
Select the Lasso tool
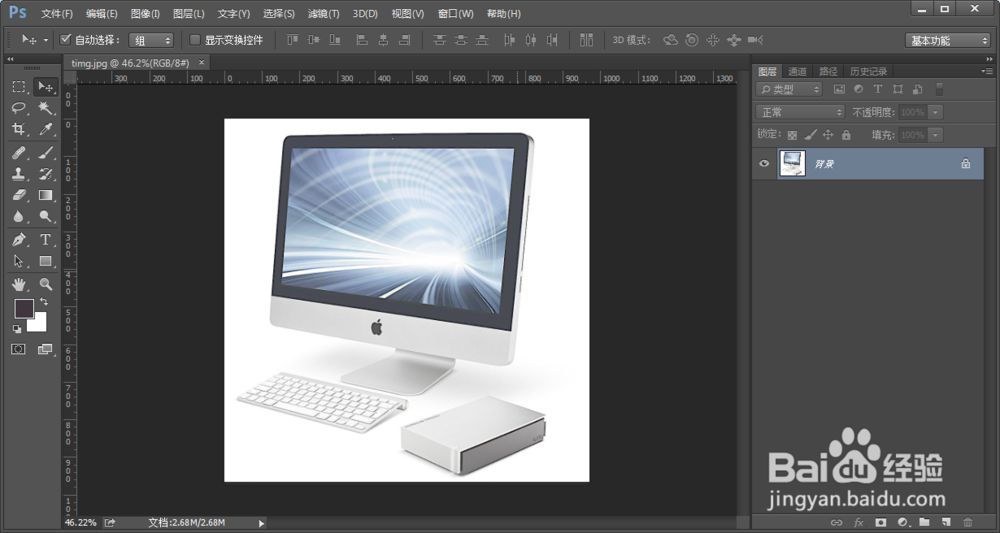pos(18,108)
